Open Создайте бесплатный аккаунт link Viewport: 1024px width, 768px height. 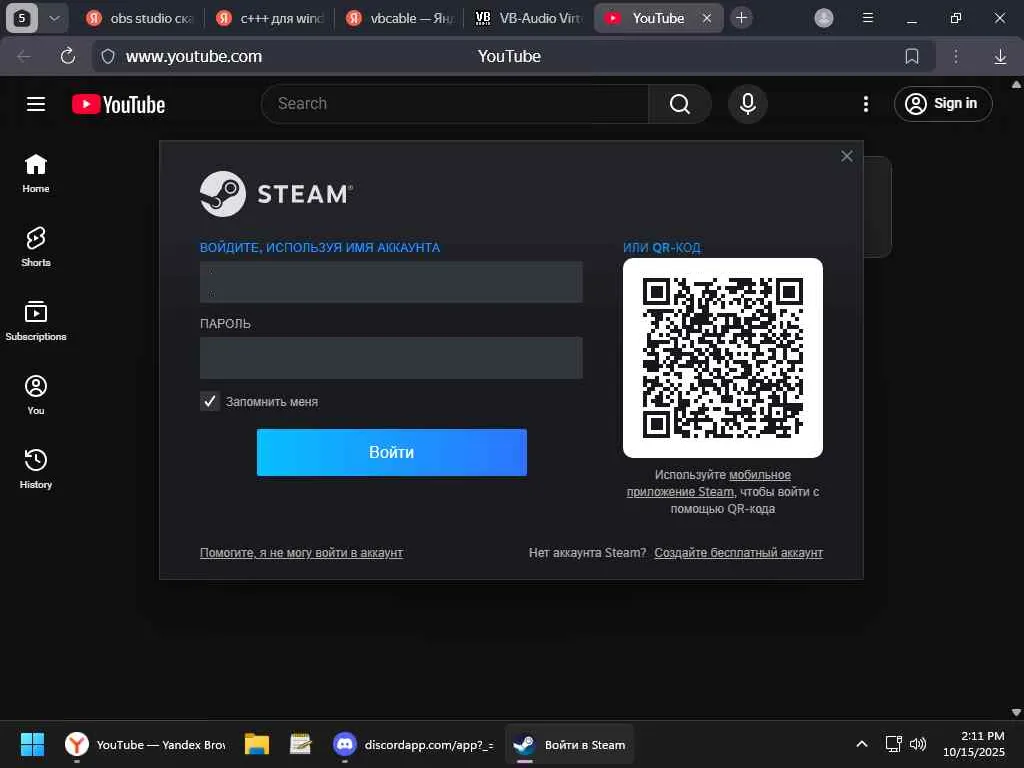[739, 552]
